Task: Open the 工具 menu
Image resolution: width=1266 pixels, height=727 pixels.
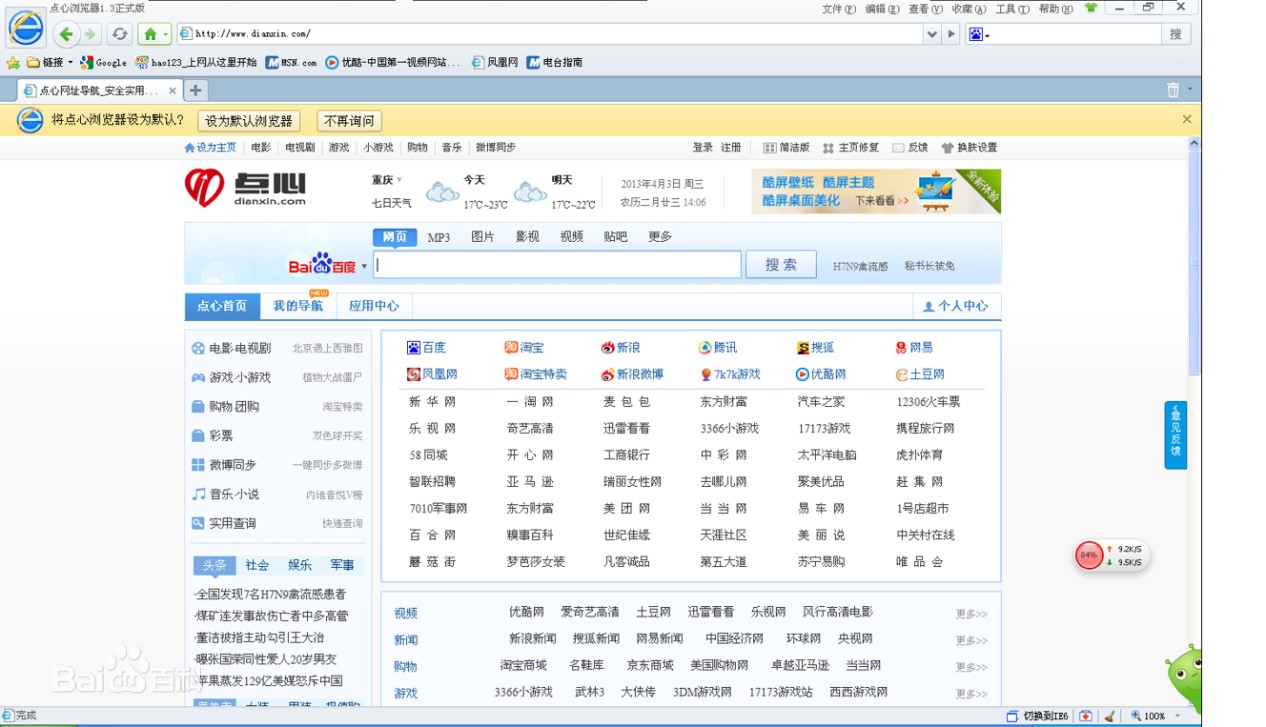Action: (1012, 9)
